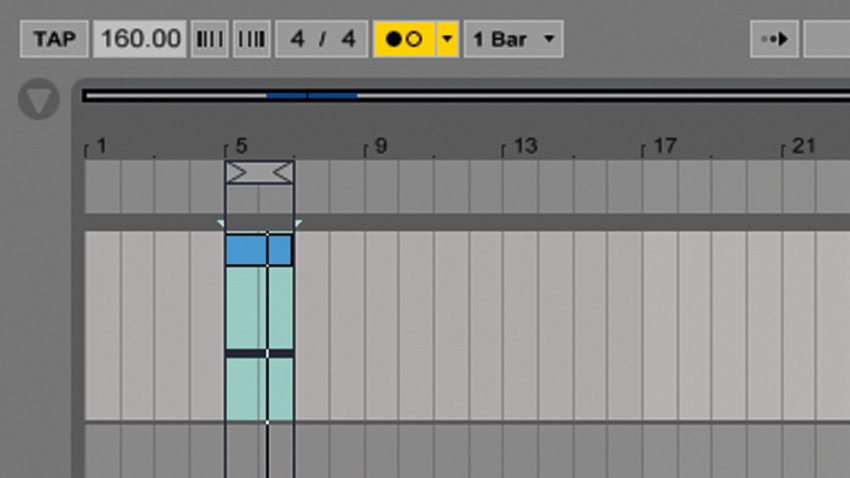Click the TAP tempo button
The height and width of the screenshot is (478, 850).
[54, 39]
